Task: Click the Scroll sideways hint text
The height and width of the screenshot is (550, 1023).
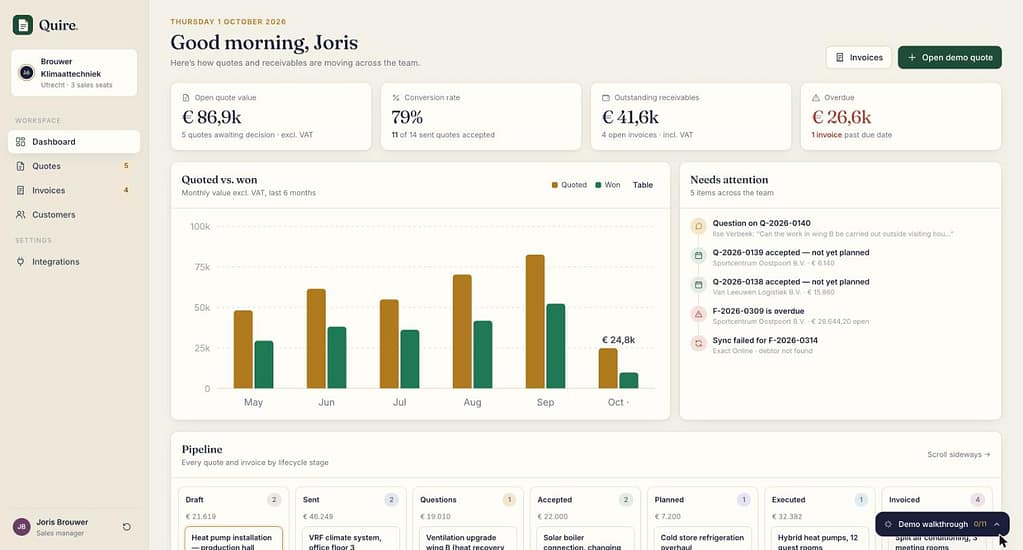Action: point(958,454)
